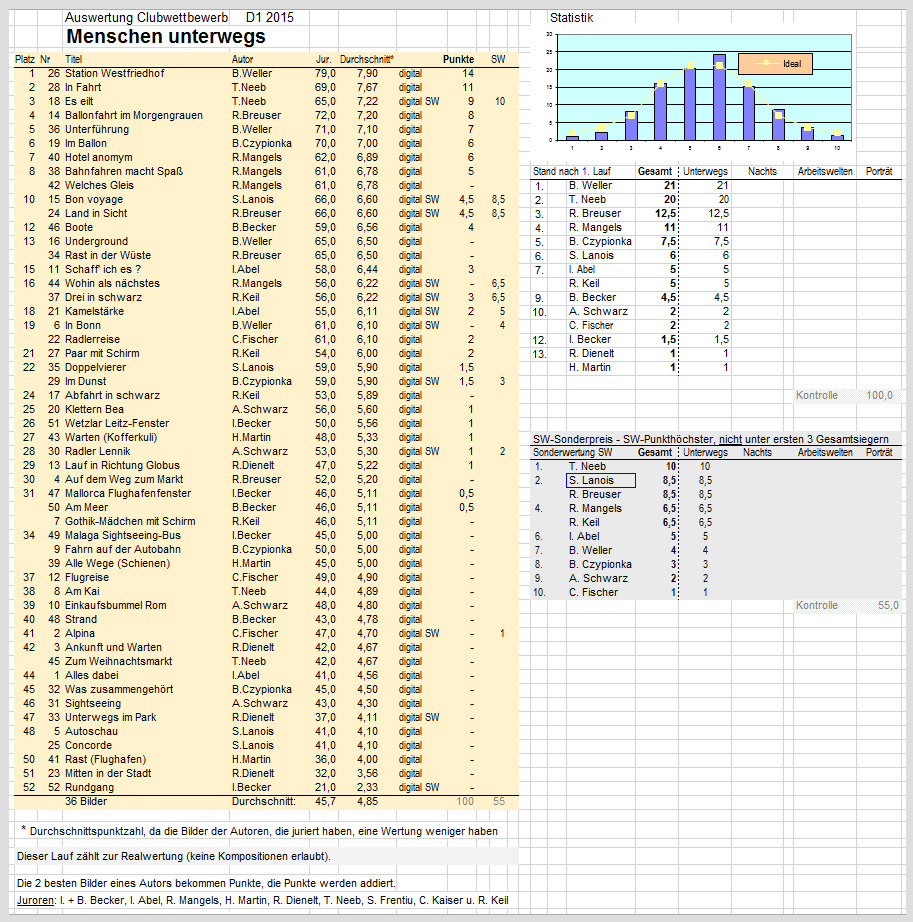Select the 'Autor' column header
The height and width of the screenshot is (922, 913).
click(242, 59)
